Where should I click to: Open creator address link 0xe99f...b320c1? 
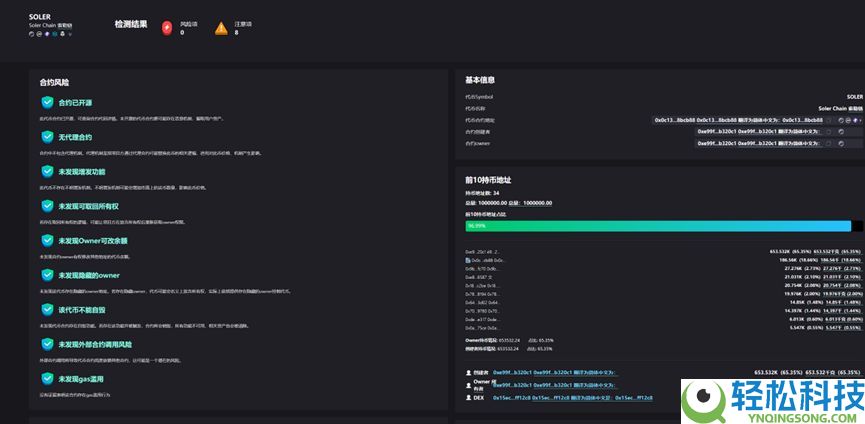pyautogui.click(x=512, y=373)
